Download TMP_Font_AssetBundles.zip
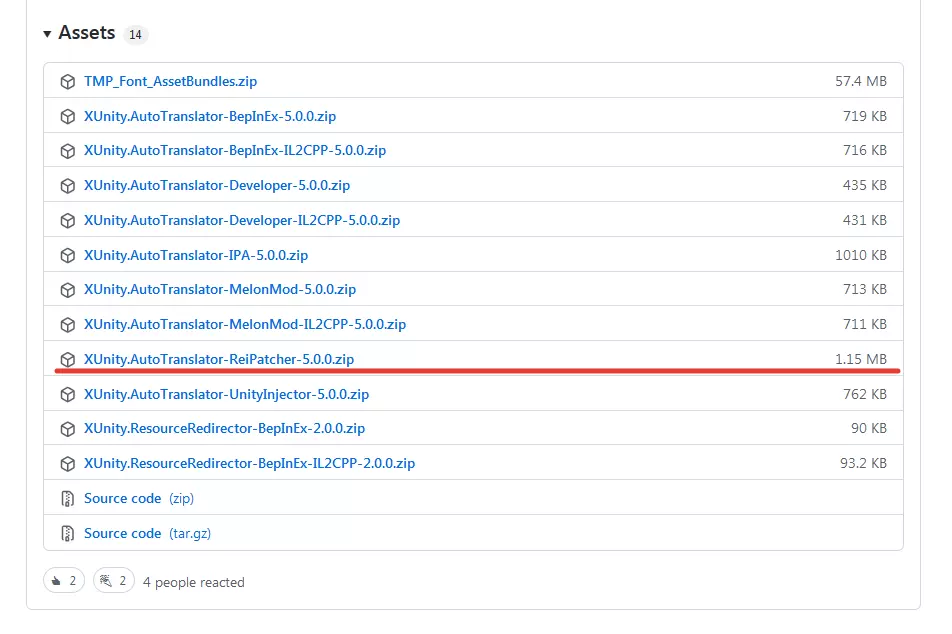The image size is (952, 634). click(170, 81)
